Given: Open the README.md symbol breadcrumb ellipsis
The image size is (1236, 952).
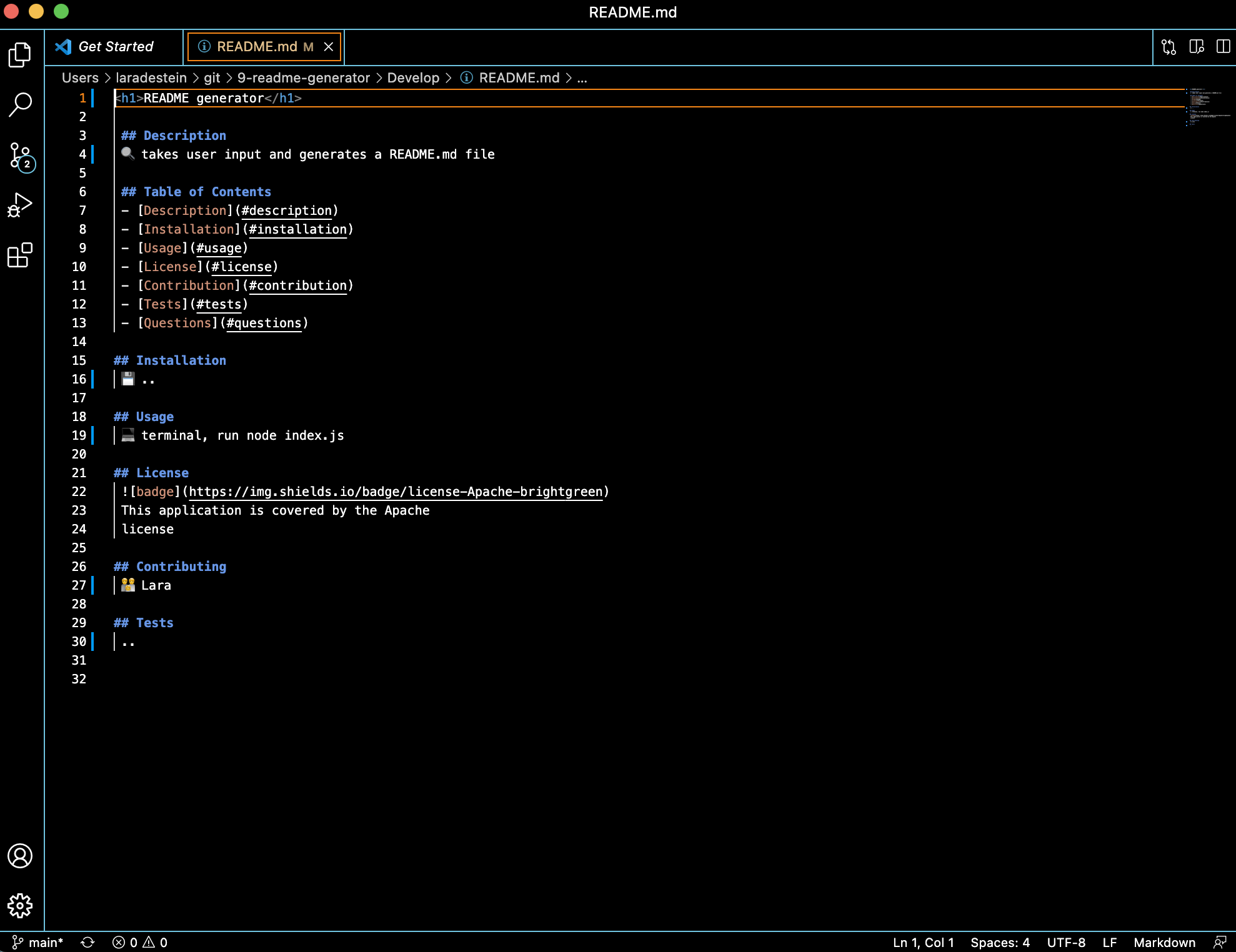Looking at the screenshot, I should [582, 77].
